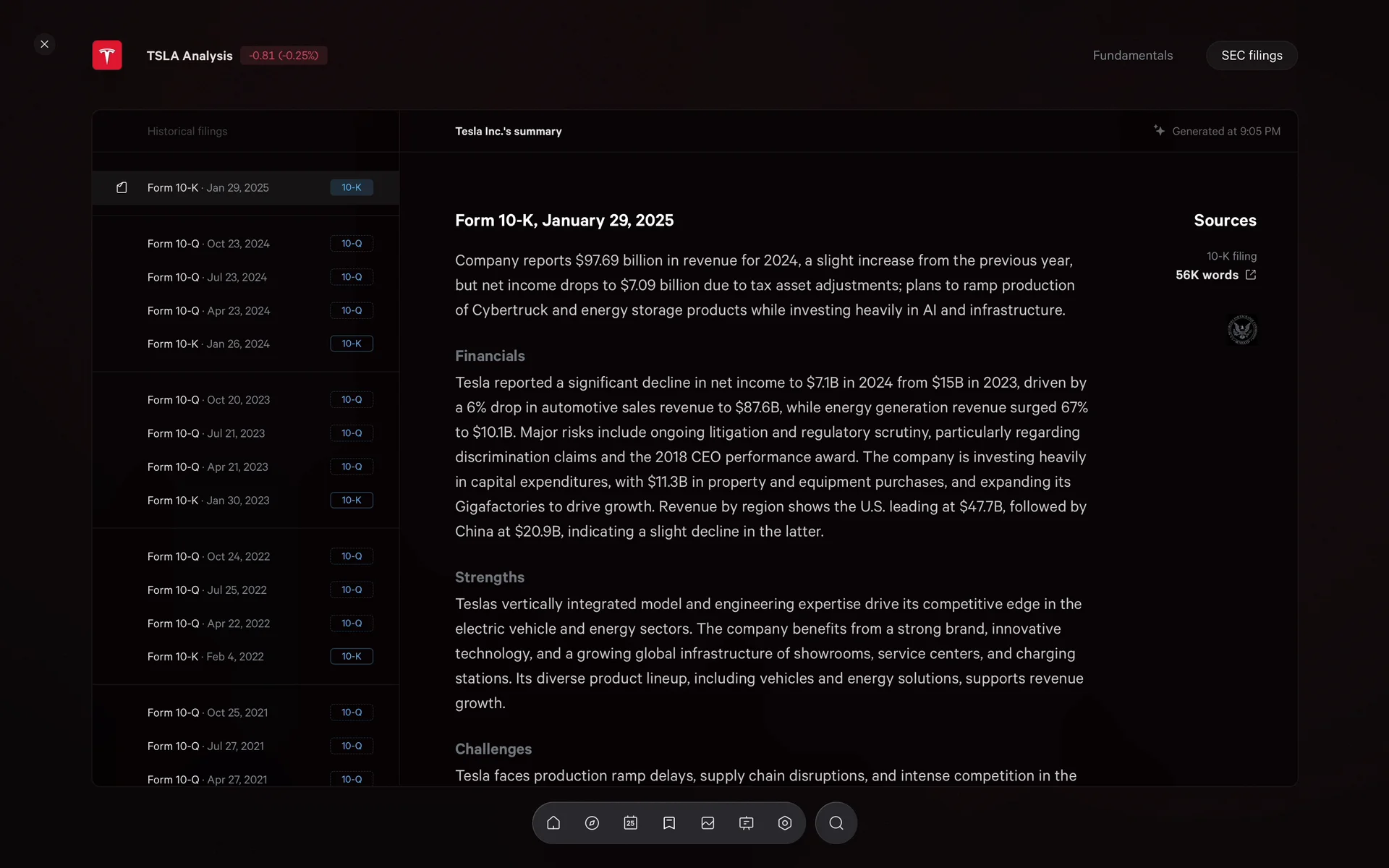This screenshot has width=1389, height=868.
Task: Open the chart image icon
Action: coord(708,823)
